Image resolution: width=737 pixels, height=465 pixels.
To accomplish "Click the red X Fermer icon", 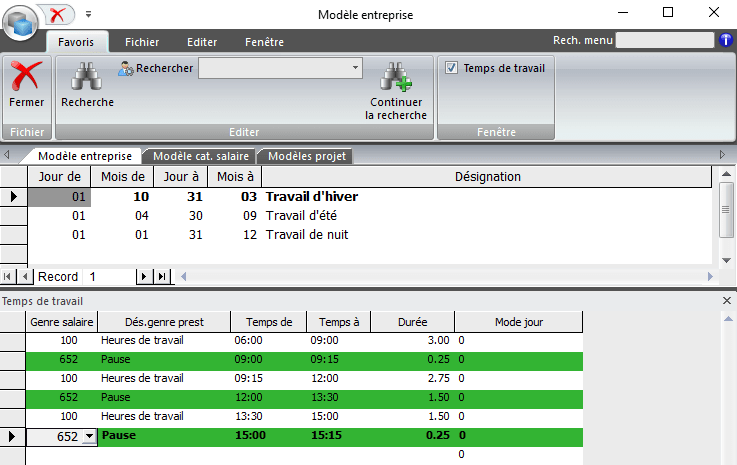I will point(26,79).
